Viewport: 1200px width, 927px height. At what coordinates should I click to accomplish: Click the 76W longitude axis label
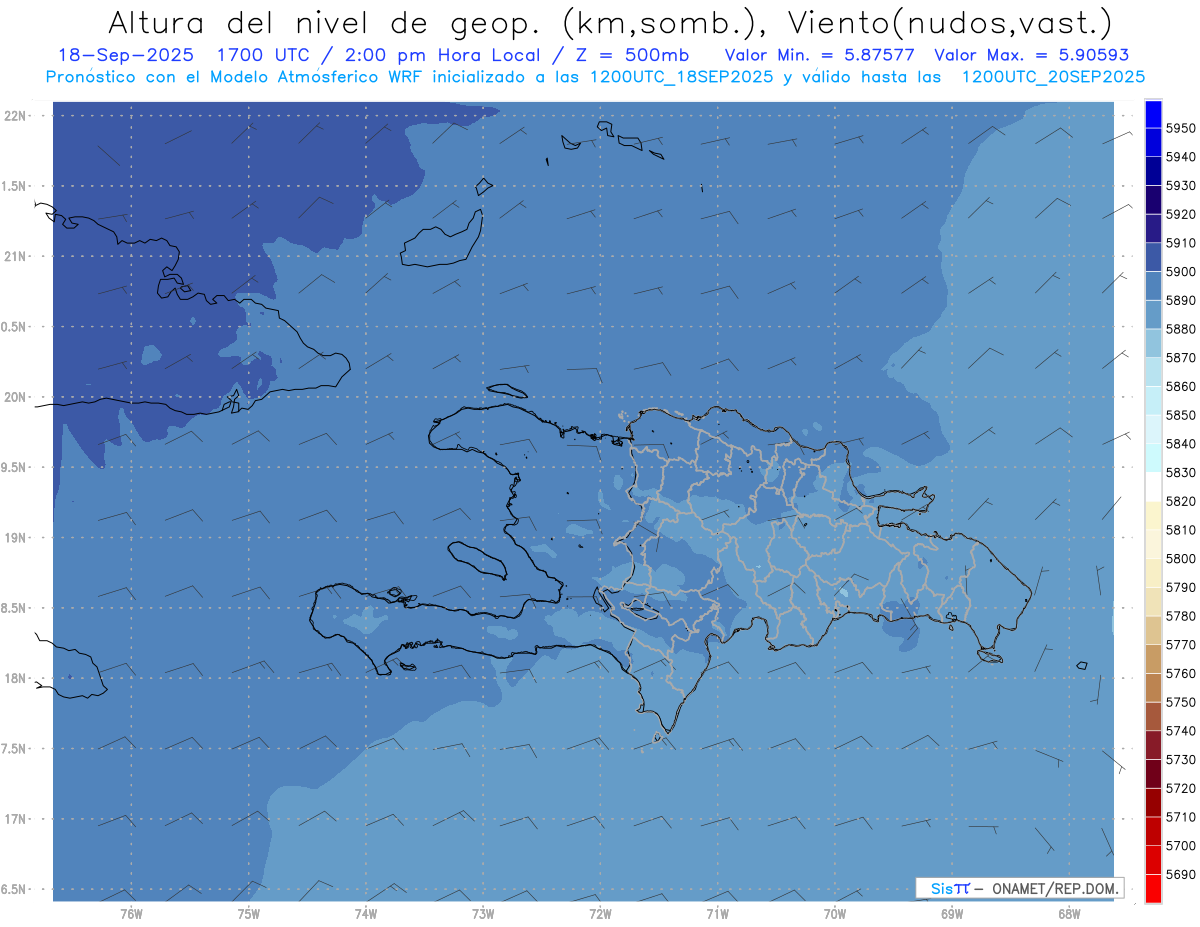pos(131,913)
